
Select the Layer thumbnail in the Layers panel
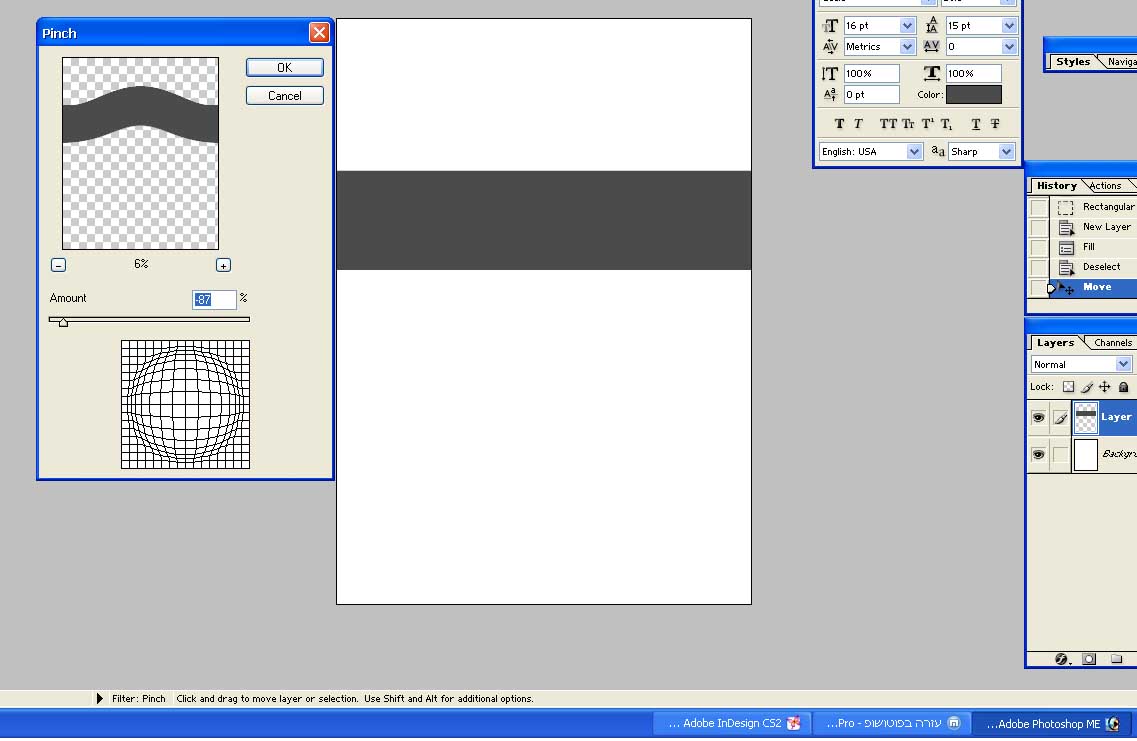click(x=1086, y=418)
